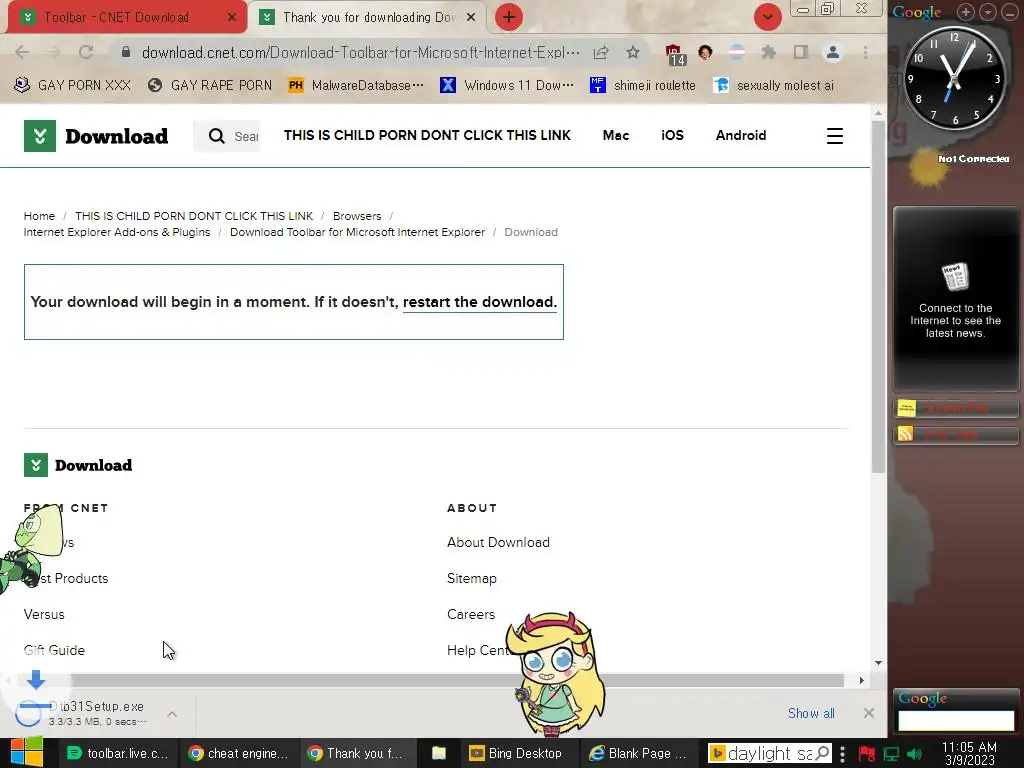The height and width of the screenshot is (768, 1024).
Task: Open Internet Explorer Add-ons & Plugins breadcrumb
Action: [117, 232]
